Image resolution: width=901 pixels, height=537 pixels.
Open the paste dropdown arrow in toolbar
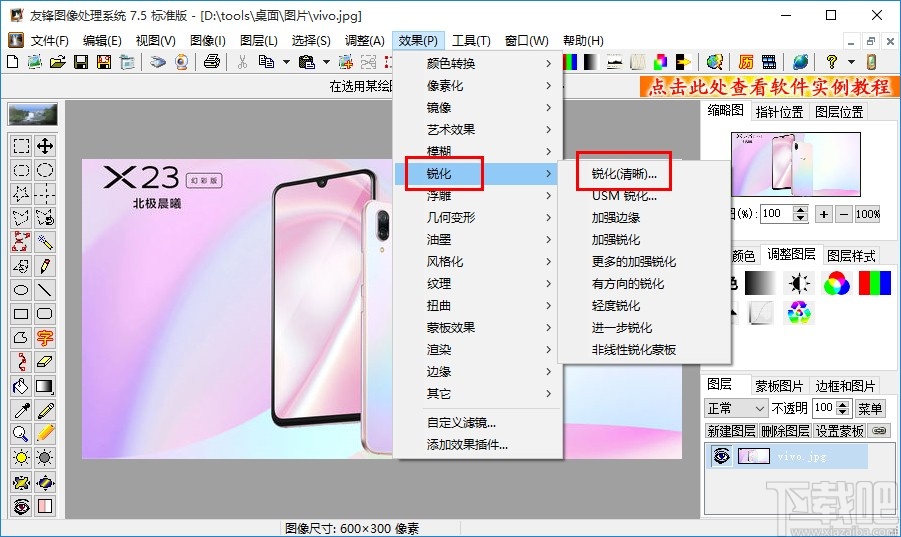tap(326, 61)
